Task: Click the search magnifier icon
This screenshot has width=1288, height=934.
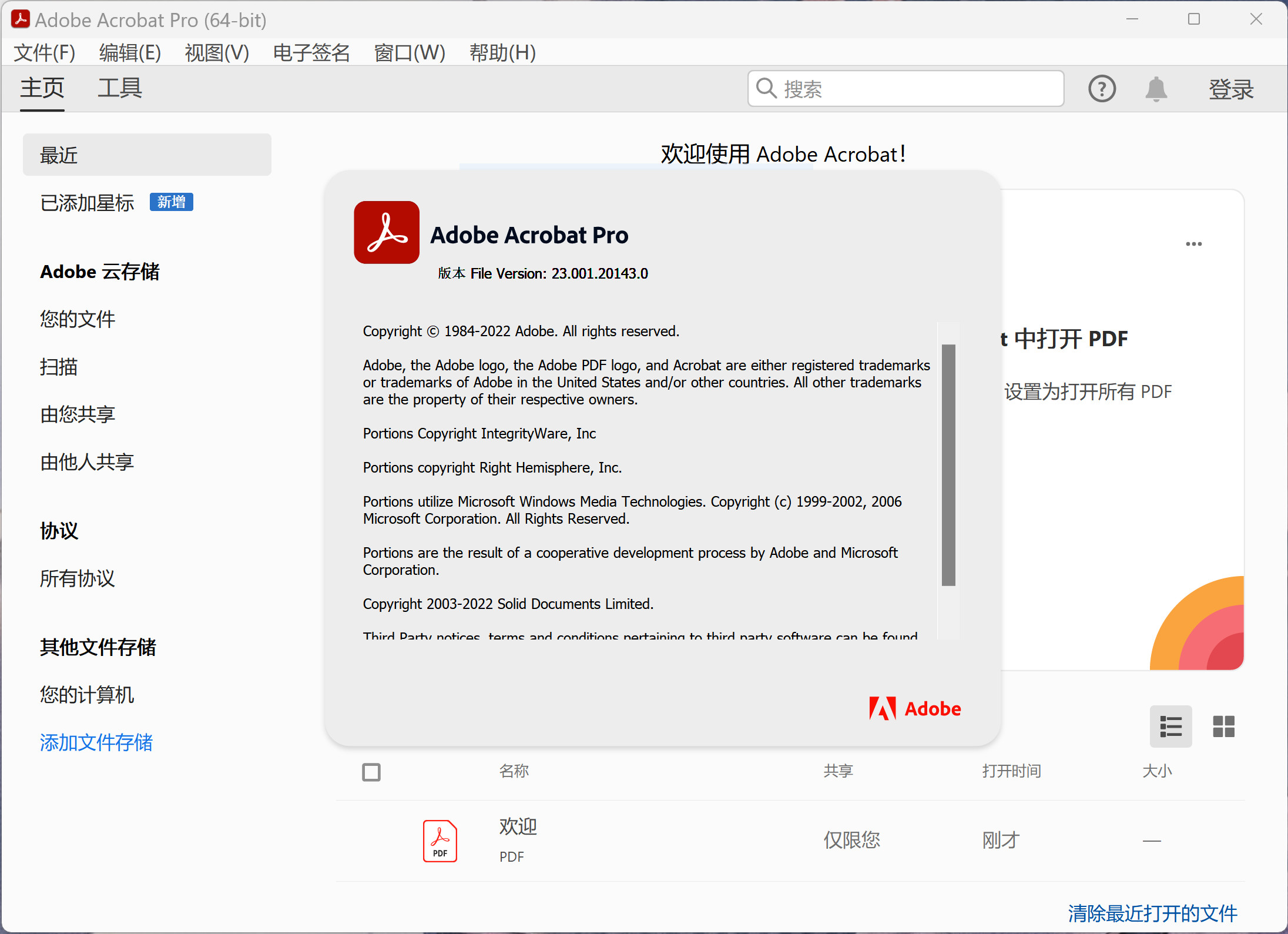Action: point(767,88)
